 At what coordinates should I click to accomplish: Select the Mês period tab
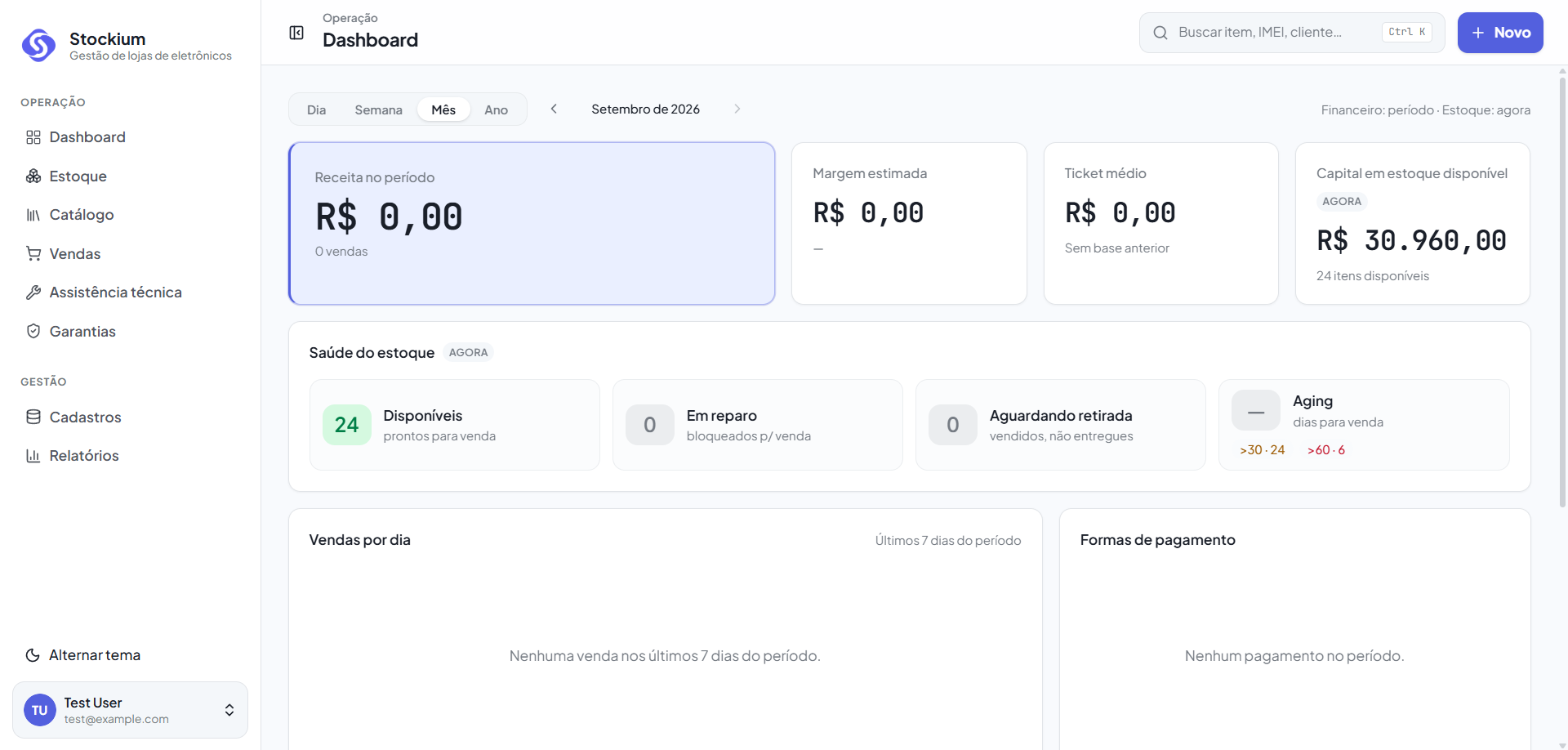click(x=443, y=109)
